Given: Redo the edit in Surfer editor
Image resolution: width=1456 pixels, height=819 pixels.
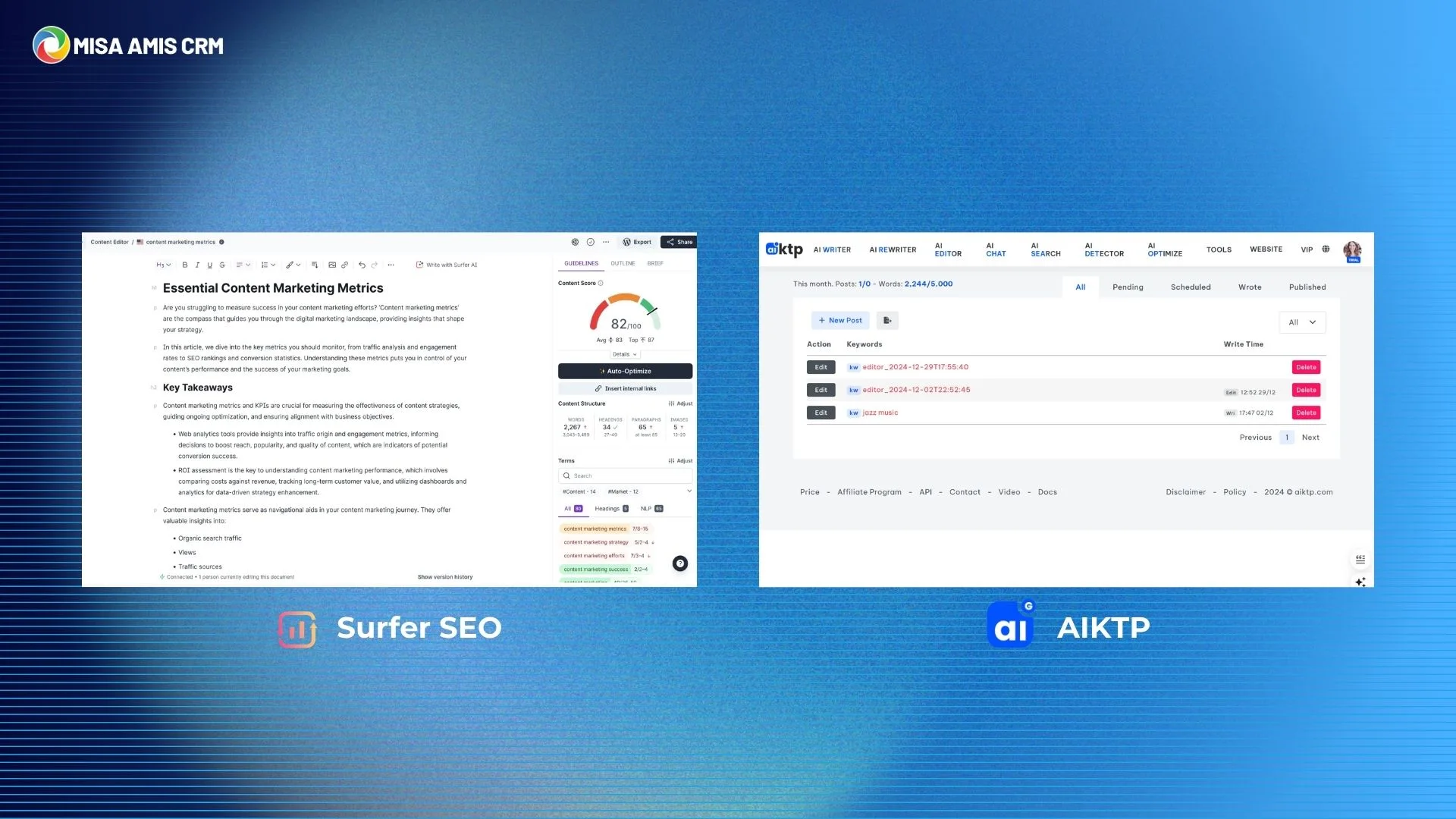Looking at the screenshot, I should pyautogui.click(x=375, y=265).
